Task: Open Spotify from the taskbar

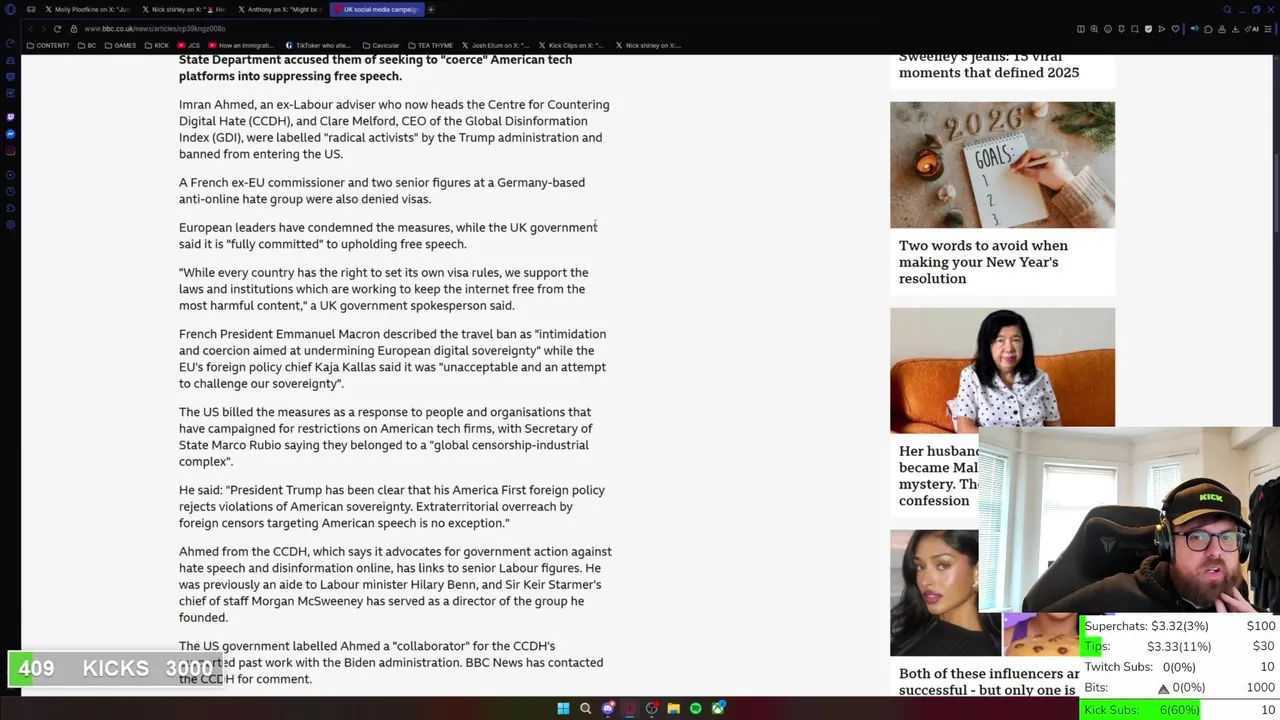Action: point(696,709)
